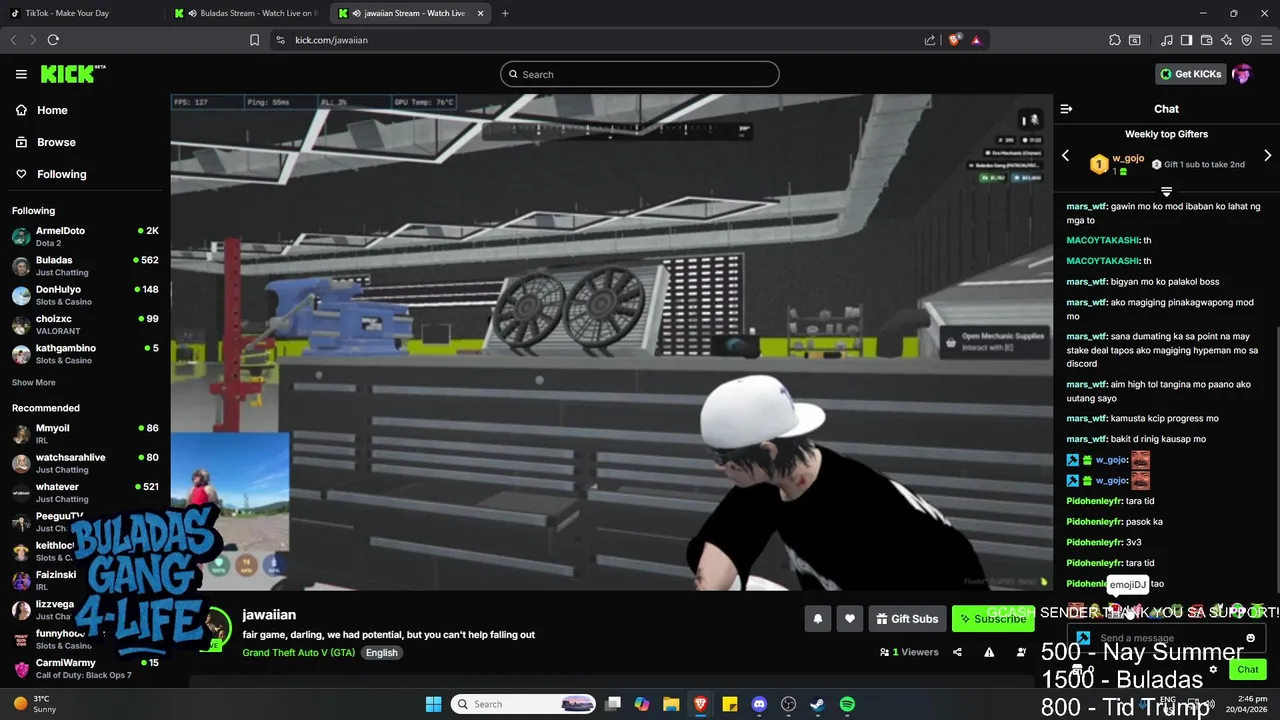Viewport: 1280px width, 720px height.
Task: Open Browse in sidebar
Action: pos(46,142)
